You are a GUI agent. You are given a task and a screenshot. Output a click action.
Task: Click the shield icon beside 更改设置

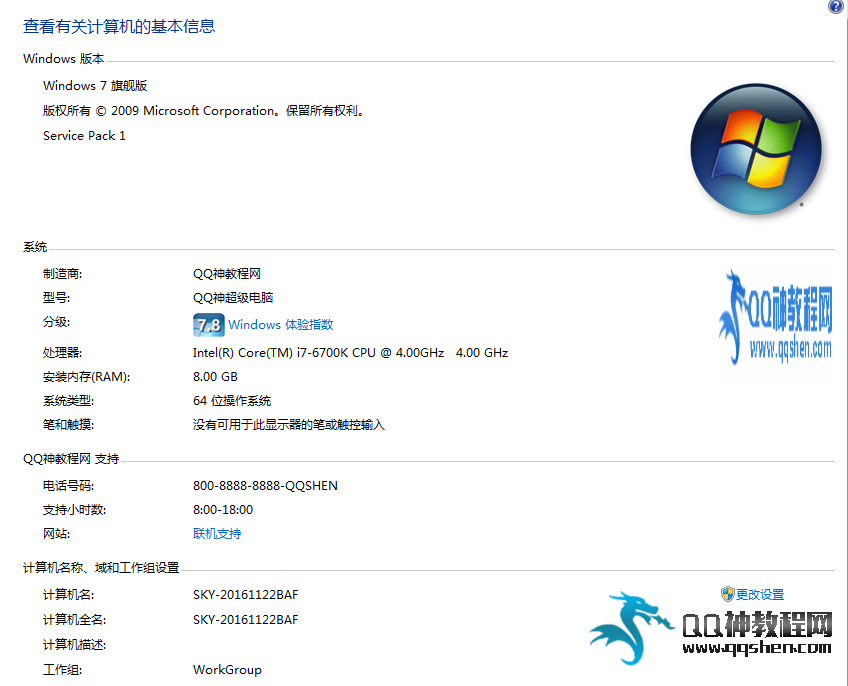pos(728,594)
